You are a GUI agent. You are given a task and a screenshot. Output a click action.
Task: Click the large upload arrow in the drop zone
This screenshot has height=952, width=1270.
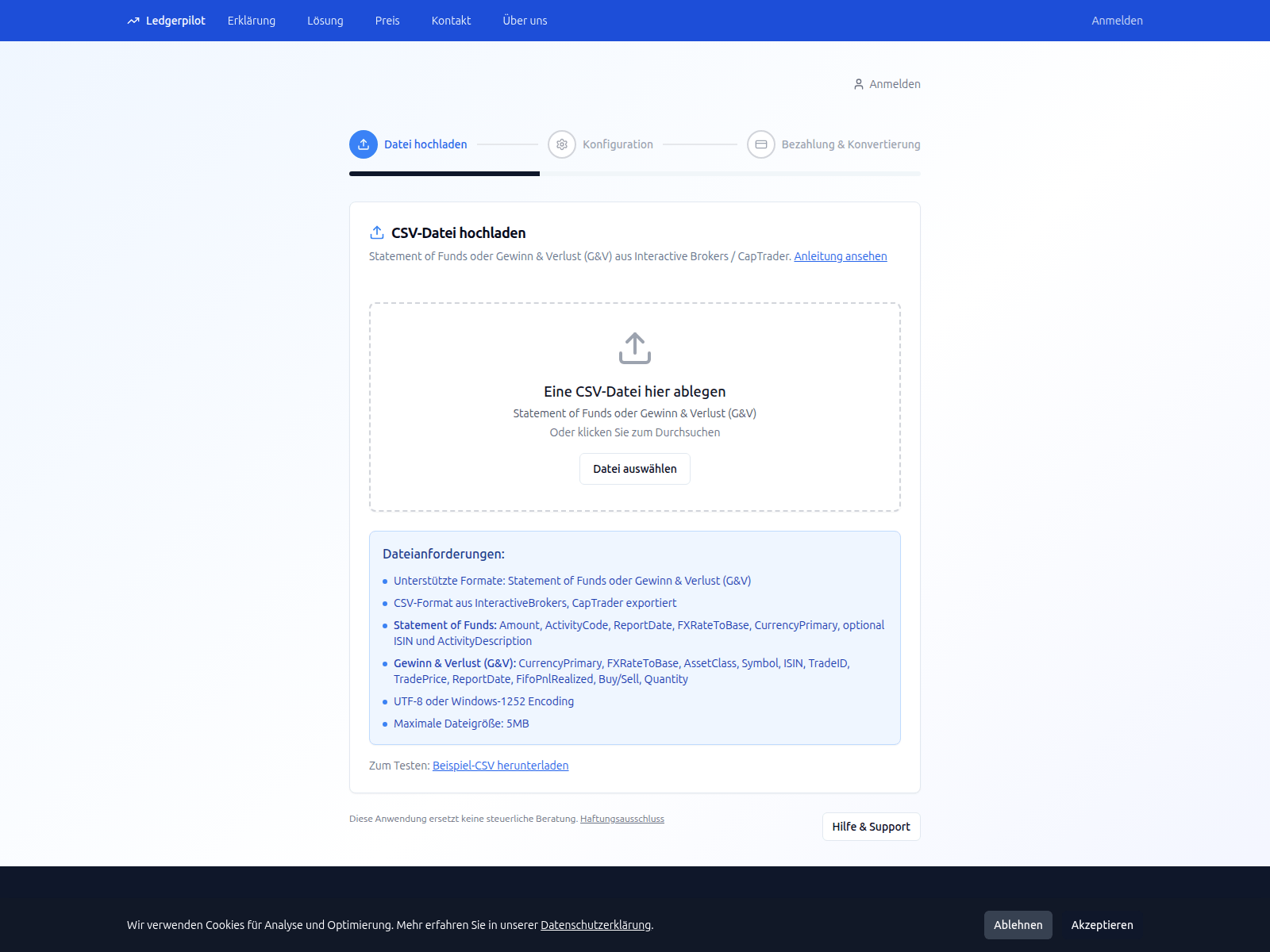coord(634,348)
